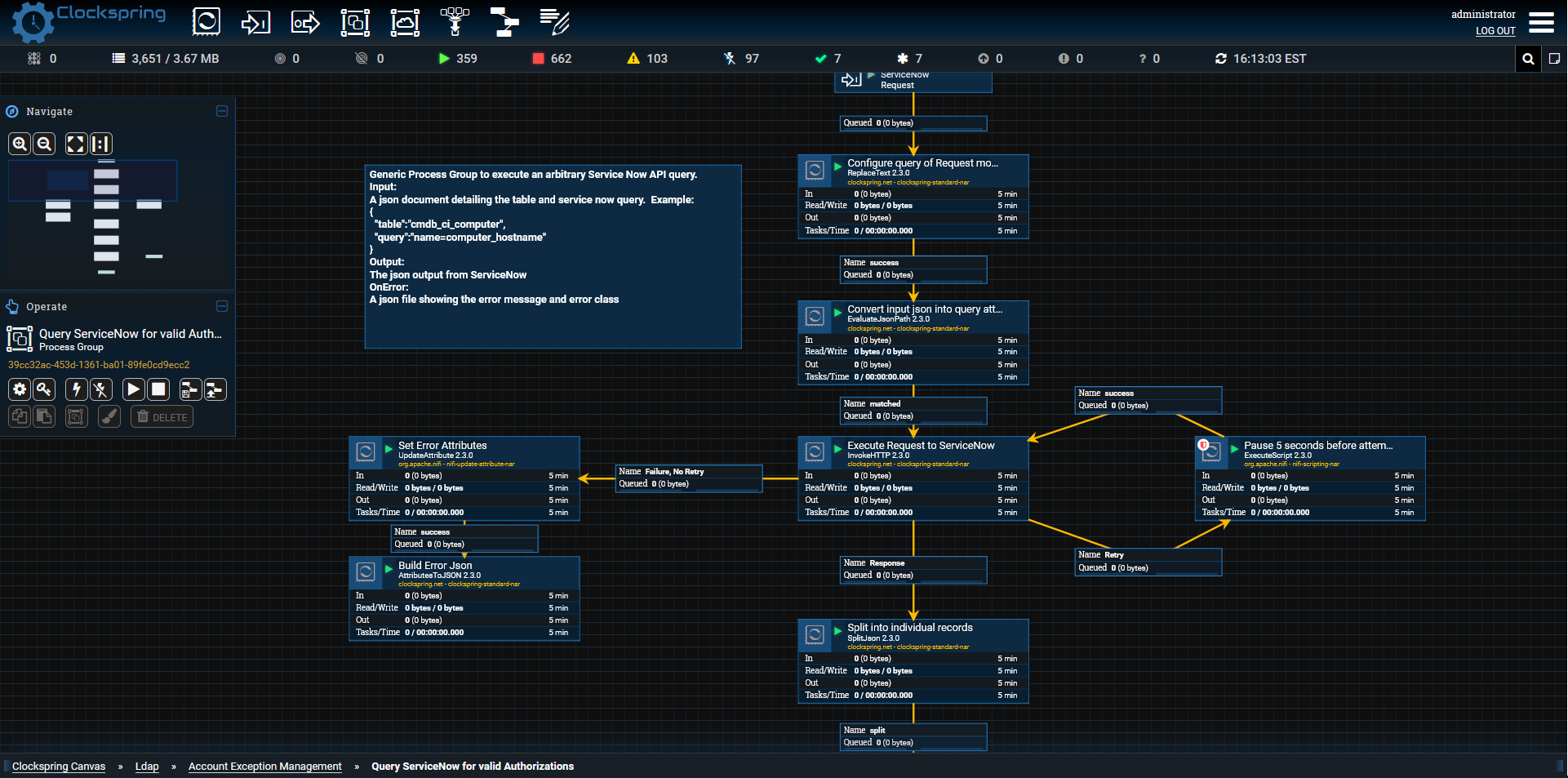Click the LOG OUT link

pyautogui.click(x=1495, y=30)
